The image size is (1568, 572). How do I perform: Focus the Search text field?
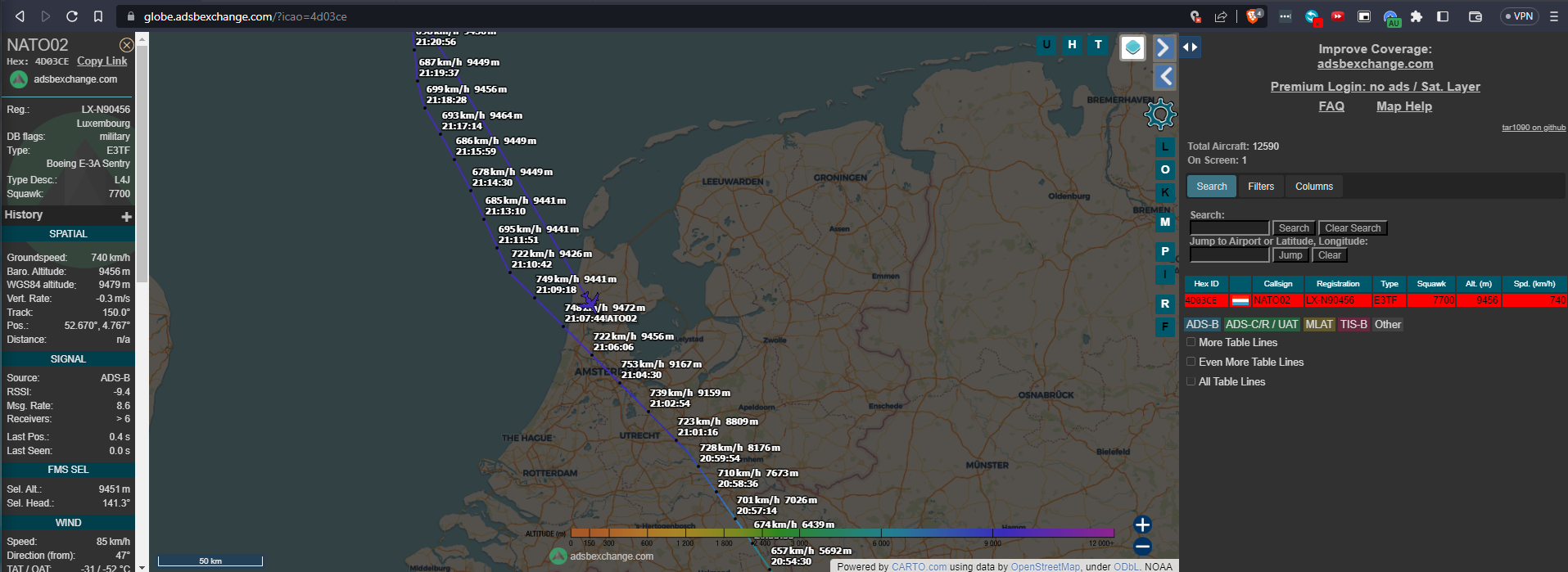1229,228
